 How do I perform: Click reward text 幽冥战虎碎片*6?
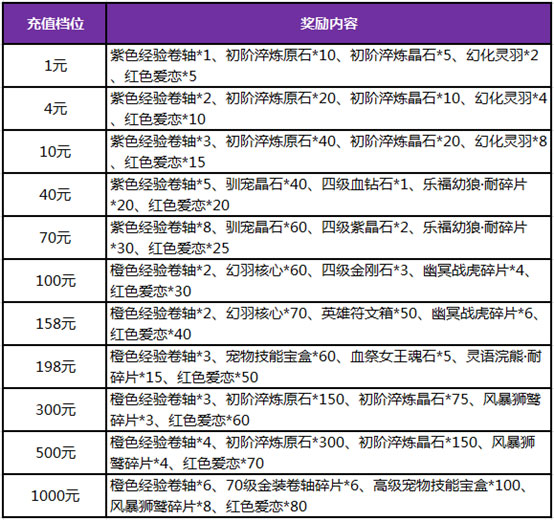pyautogui.click(x=482, y=313)
